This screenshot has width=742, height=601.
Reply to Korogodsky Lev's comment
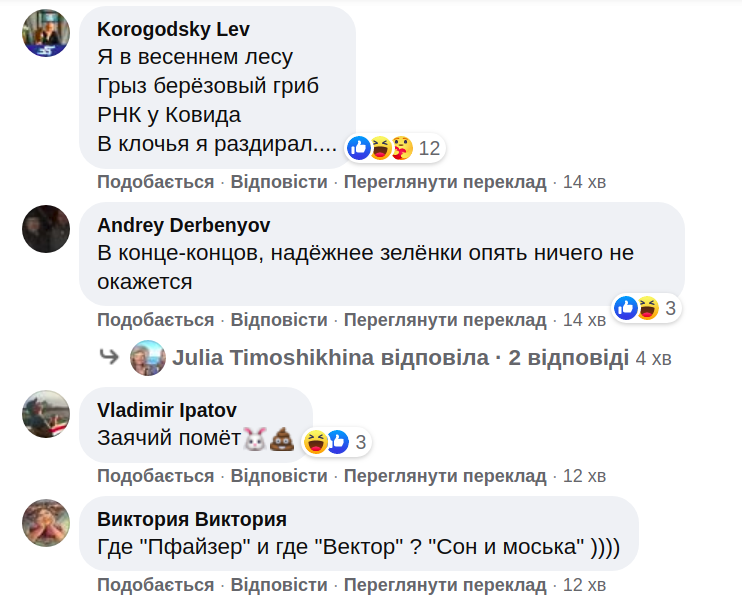point(279,182)
